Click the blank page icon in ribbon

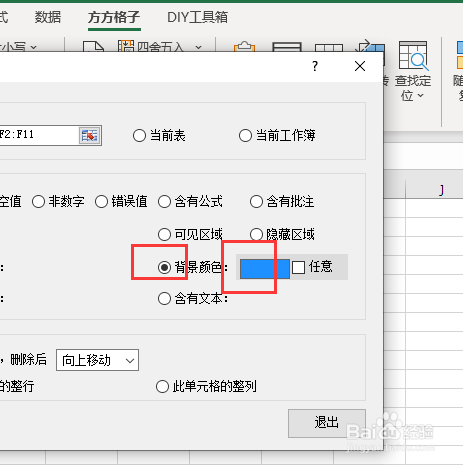(93, 47)
